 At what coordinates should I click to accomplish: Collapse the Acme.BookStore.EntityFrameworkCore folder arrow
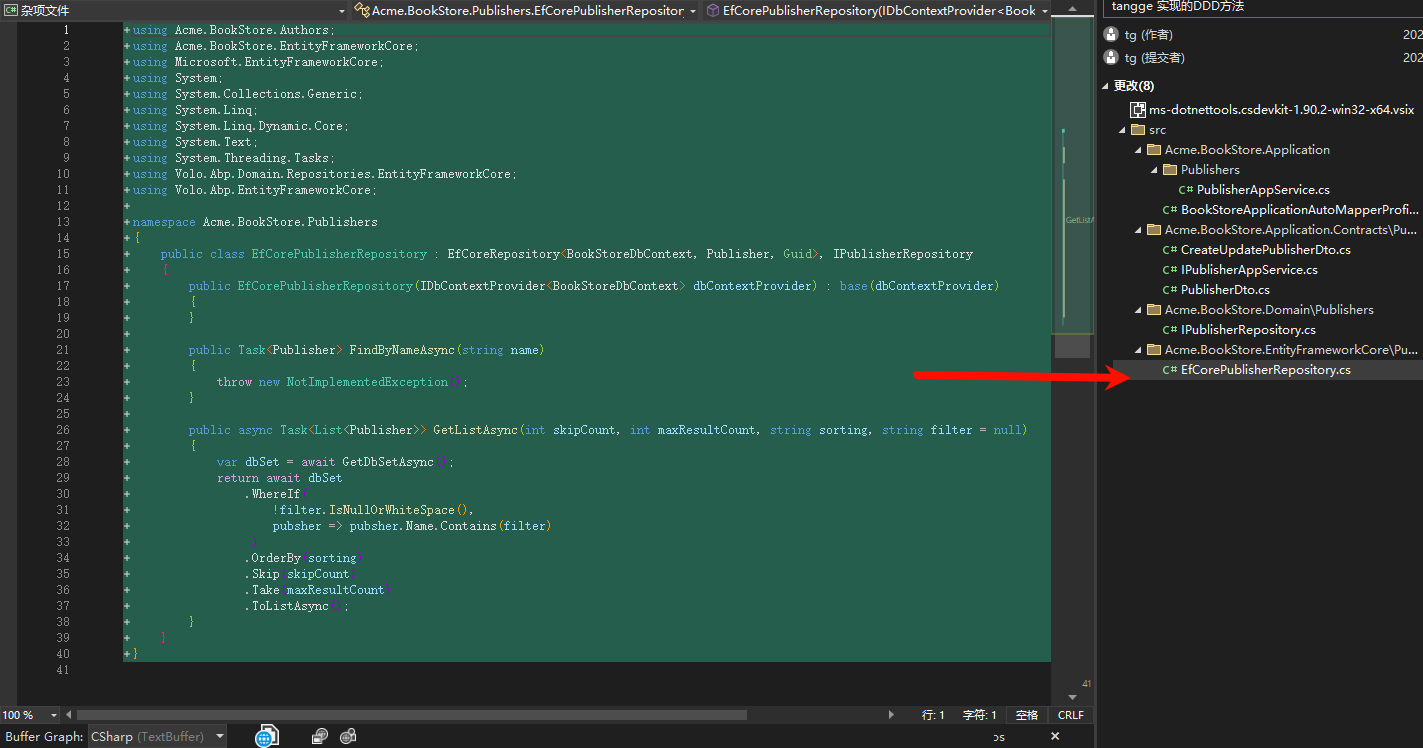[x=1138, y=350]
